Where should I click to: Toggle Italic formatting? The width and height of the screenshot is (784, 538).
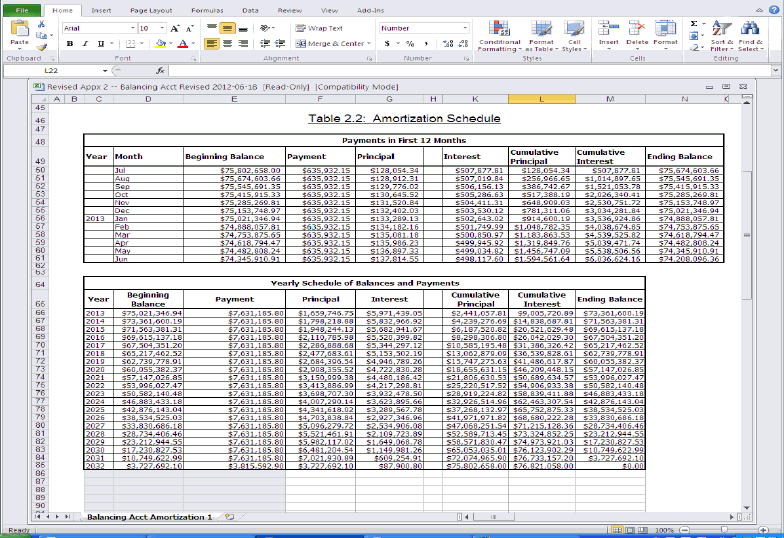tap(86, 44)
